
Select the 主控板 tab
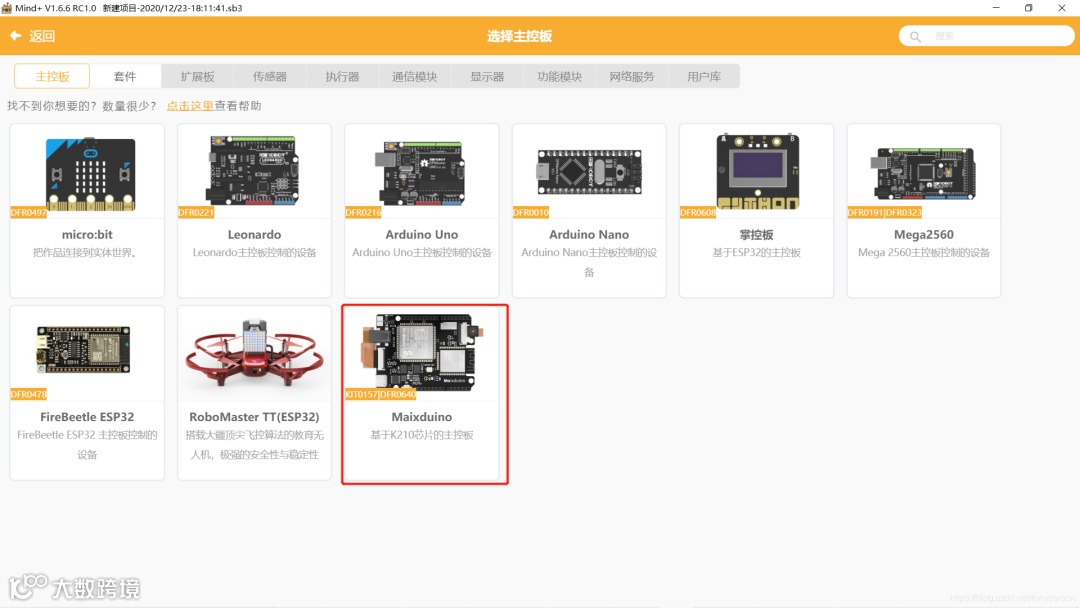(x=52, y=76)
